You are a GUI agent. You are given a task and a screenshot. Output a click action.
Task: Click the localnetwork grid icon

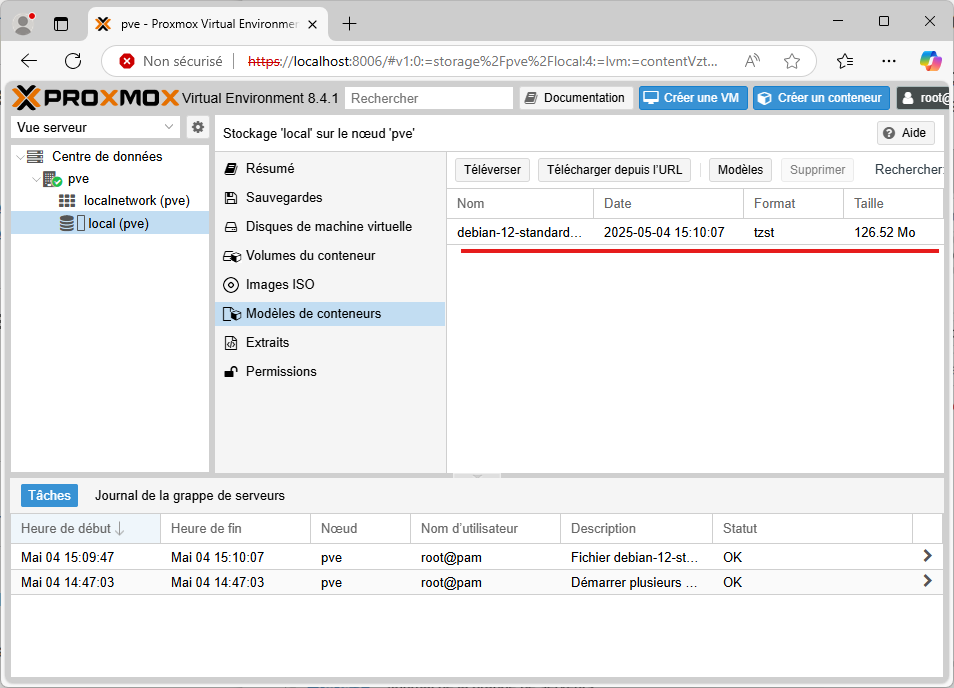pyautogui.click(x=67, y=201)
